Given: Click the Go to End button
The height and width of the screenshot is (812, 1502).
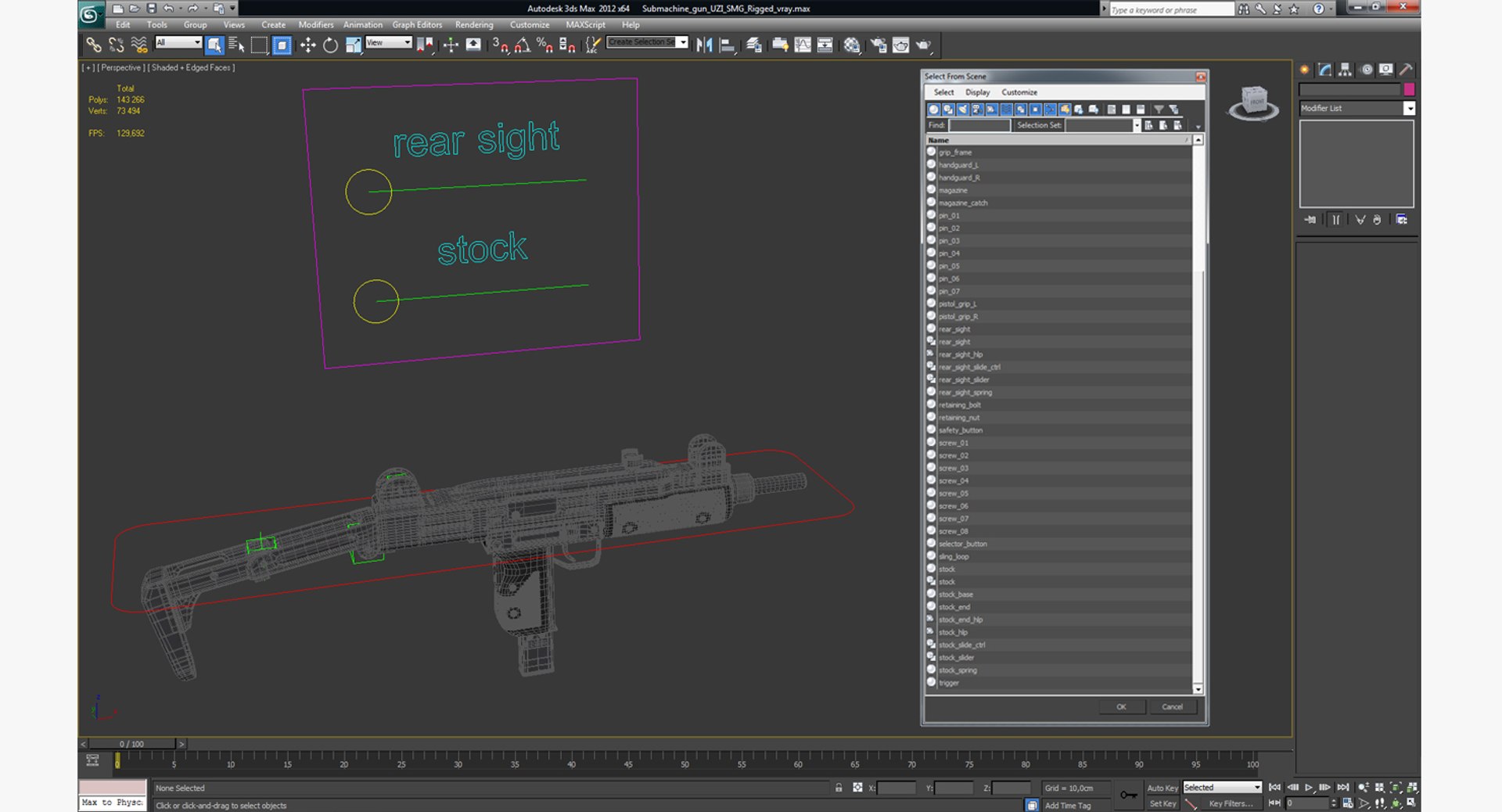Looking at the screenshot, I should [x=1342, y=788].
